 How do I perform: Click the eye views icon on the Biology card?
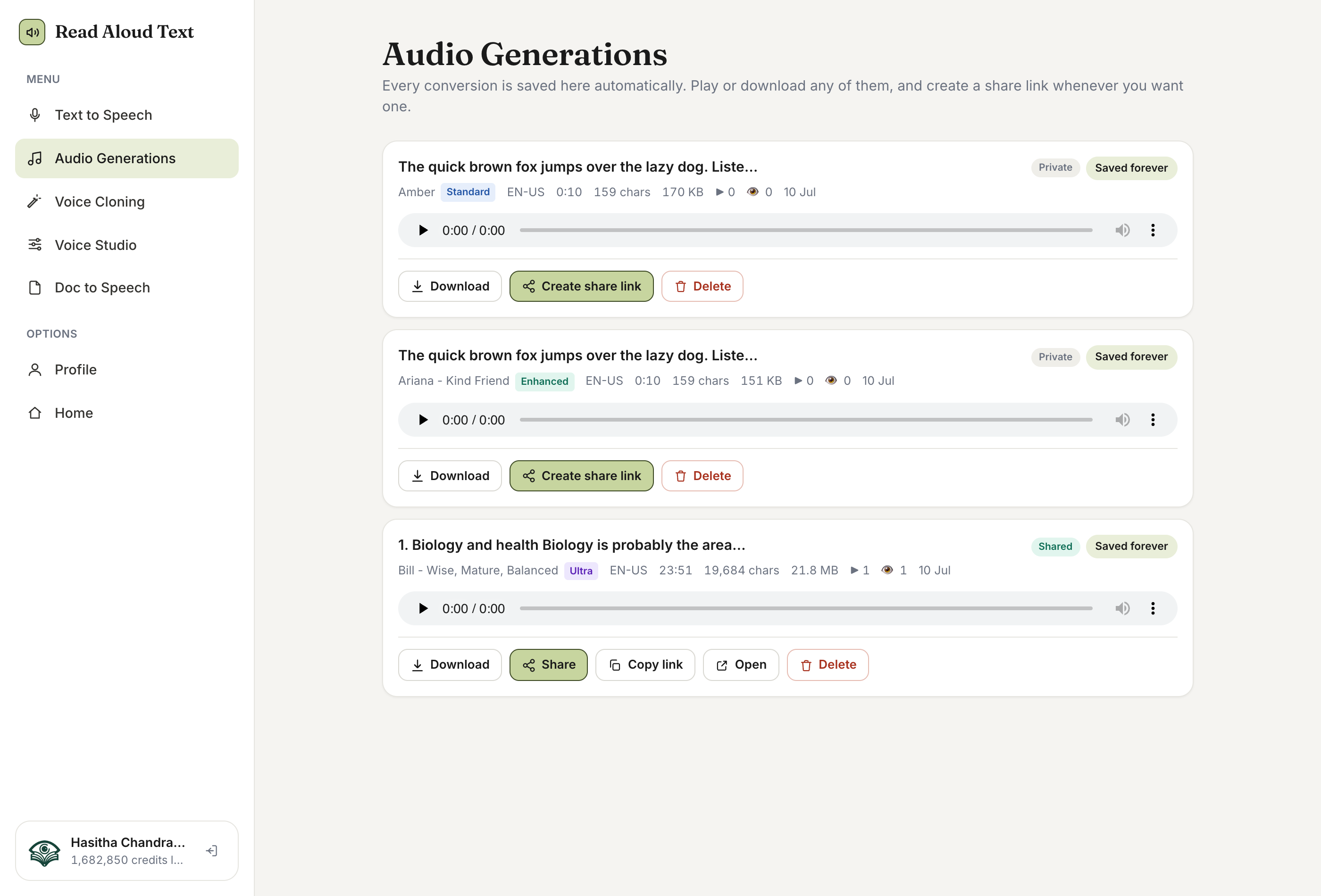[x=887, y=570]
